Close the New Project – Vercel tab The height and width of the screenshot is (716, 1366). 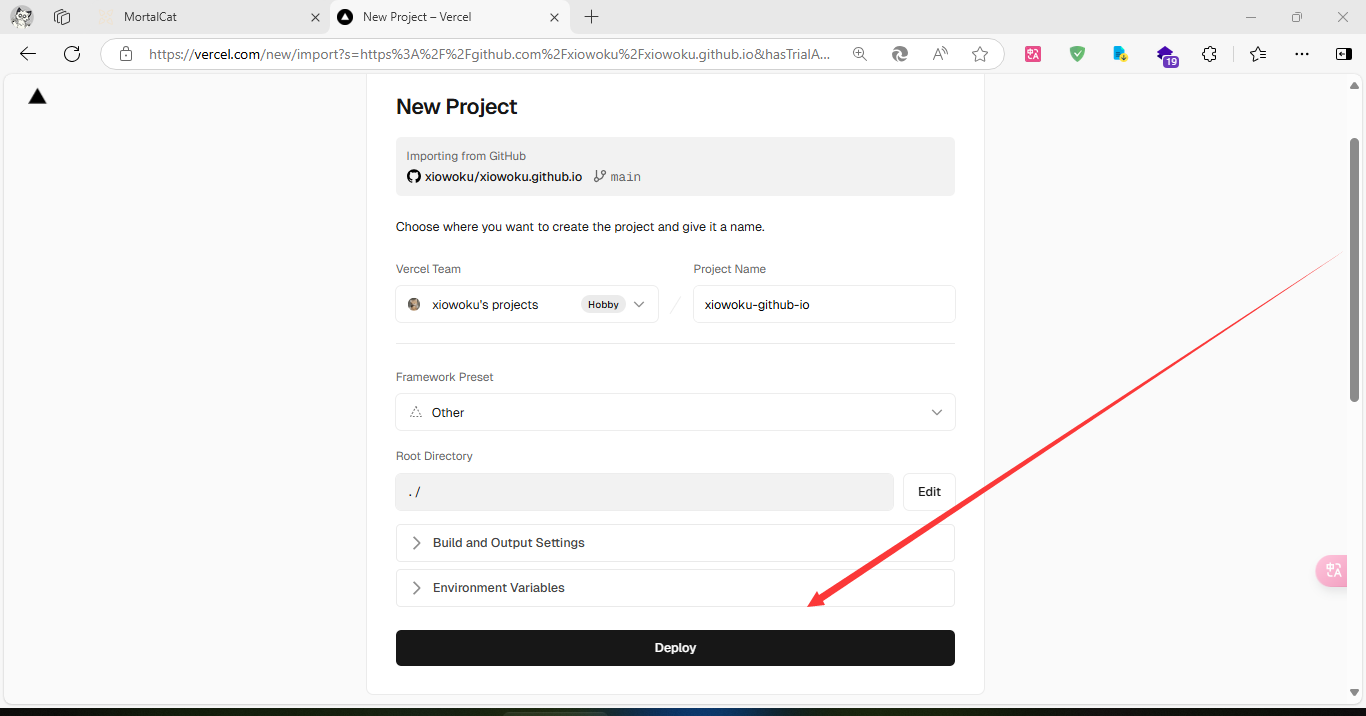[555, 17]
